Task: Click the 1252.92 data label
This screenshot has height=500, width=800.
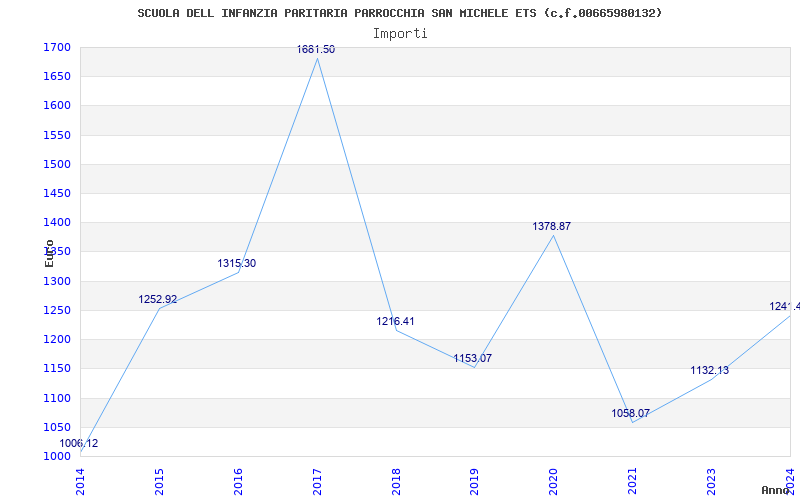Action: click(x=158, y=299)
